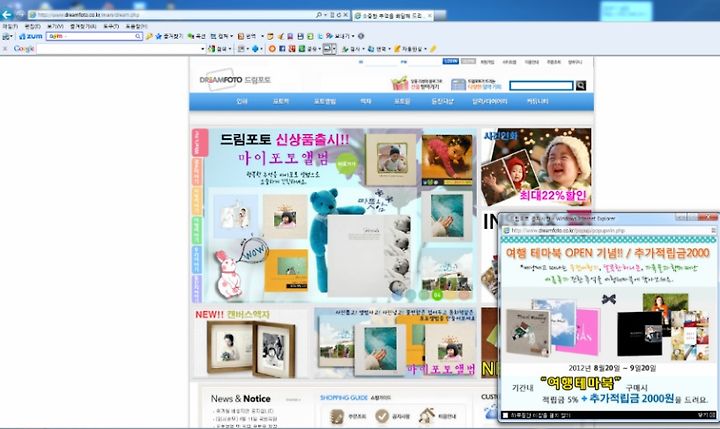
Task: Click the green tab on banner sidebar
Action: [197, 231]
